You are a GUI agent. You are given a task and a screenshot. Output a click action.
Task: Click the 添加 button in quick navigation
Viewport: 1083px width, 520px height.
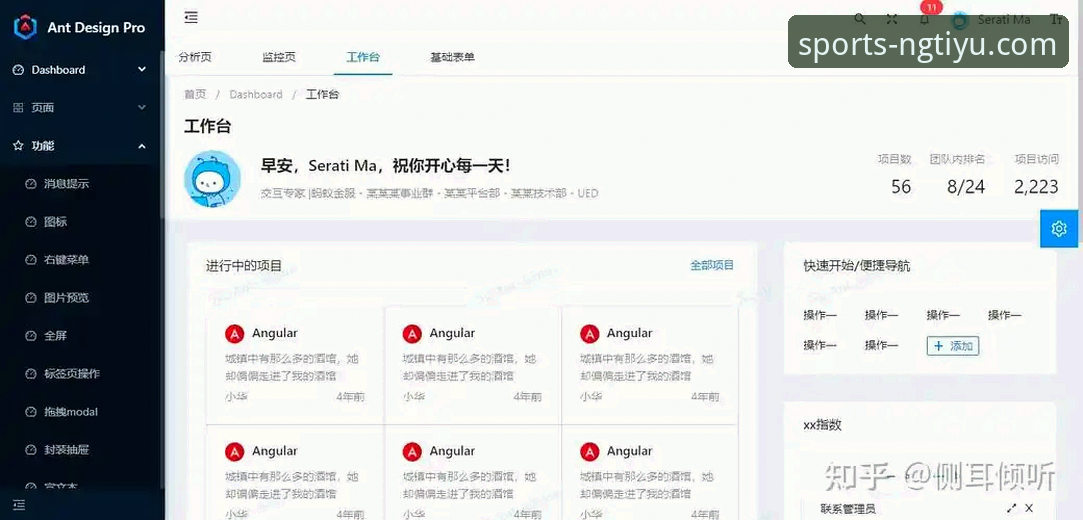pos(953,346)
